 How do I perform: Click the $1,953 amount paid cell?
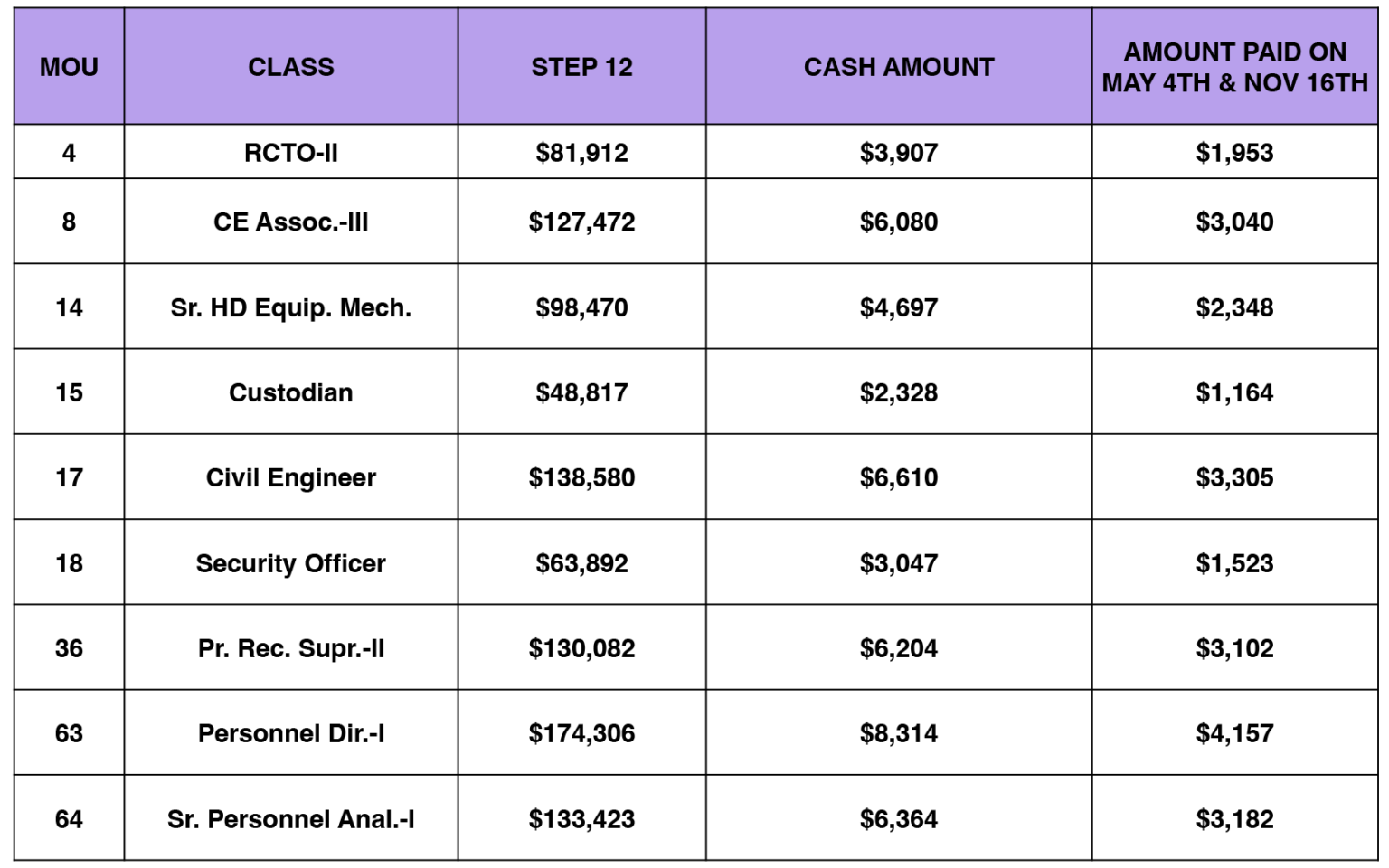point(1234,153)
